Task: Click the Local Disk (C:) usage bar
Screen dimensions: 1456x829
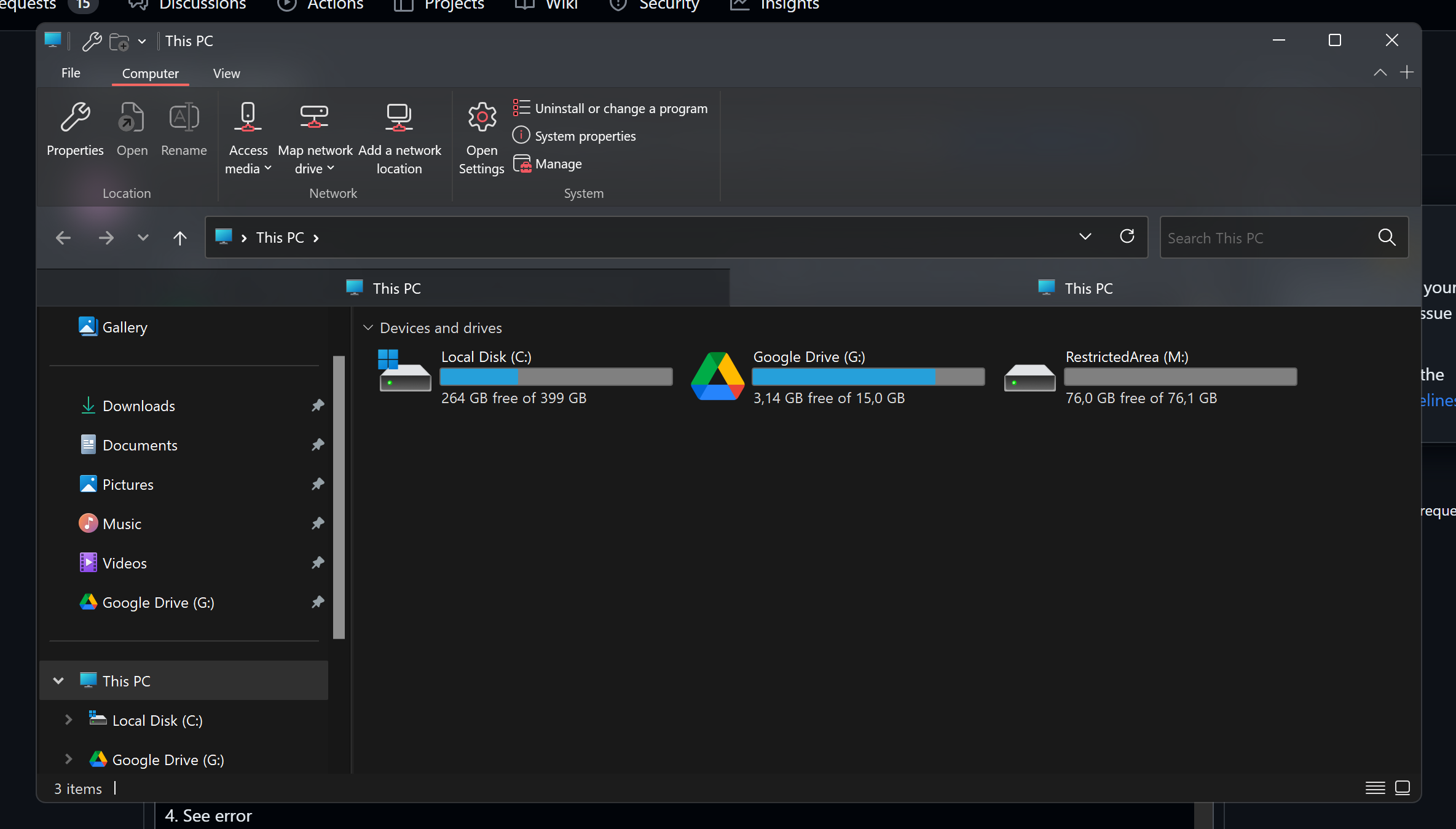Action: tap(555, 377)
